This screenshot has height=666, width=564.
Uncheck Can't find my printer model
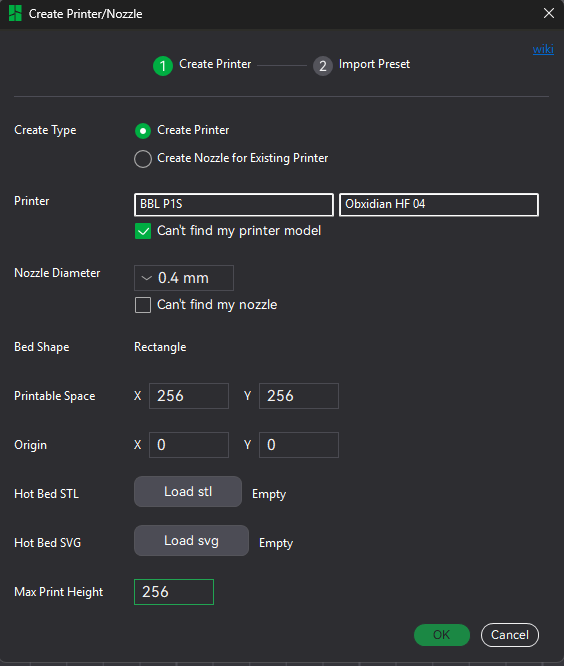tap(143, 231)
